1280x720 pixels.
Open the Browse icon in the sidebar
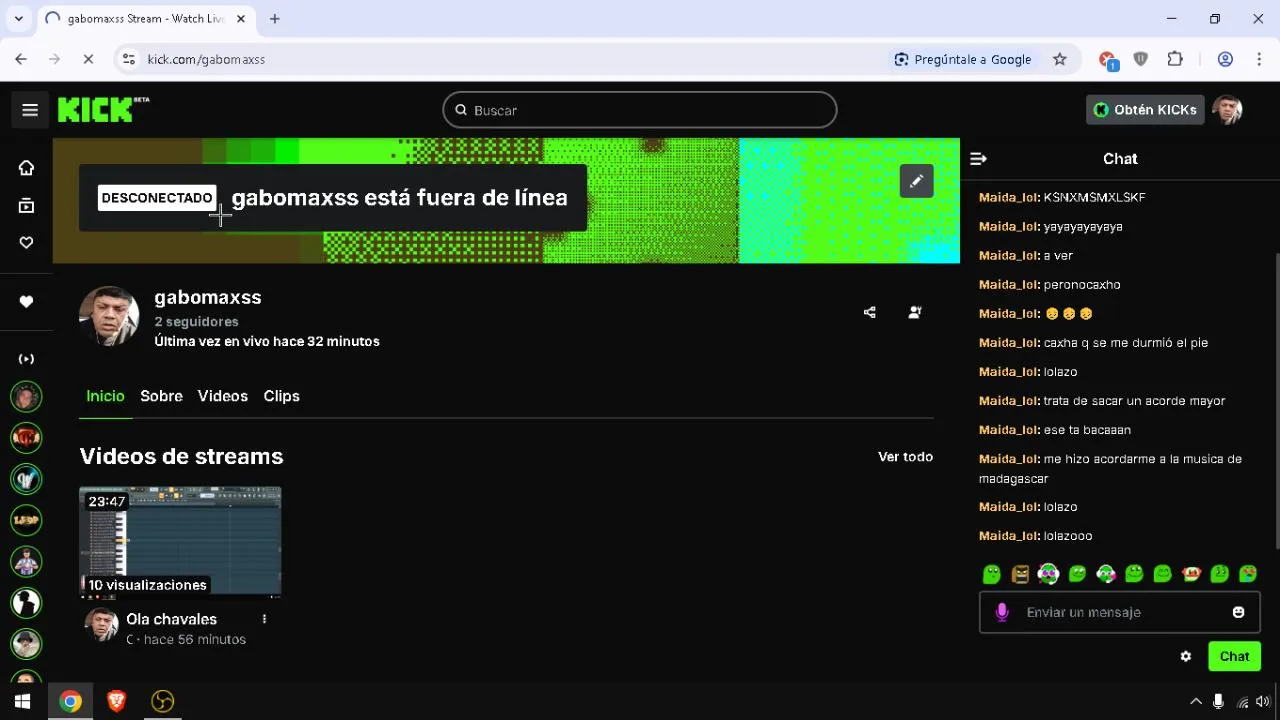point(26,206)
